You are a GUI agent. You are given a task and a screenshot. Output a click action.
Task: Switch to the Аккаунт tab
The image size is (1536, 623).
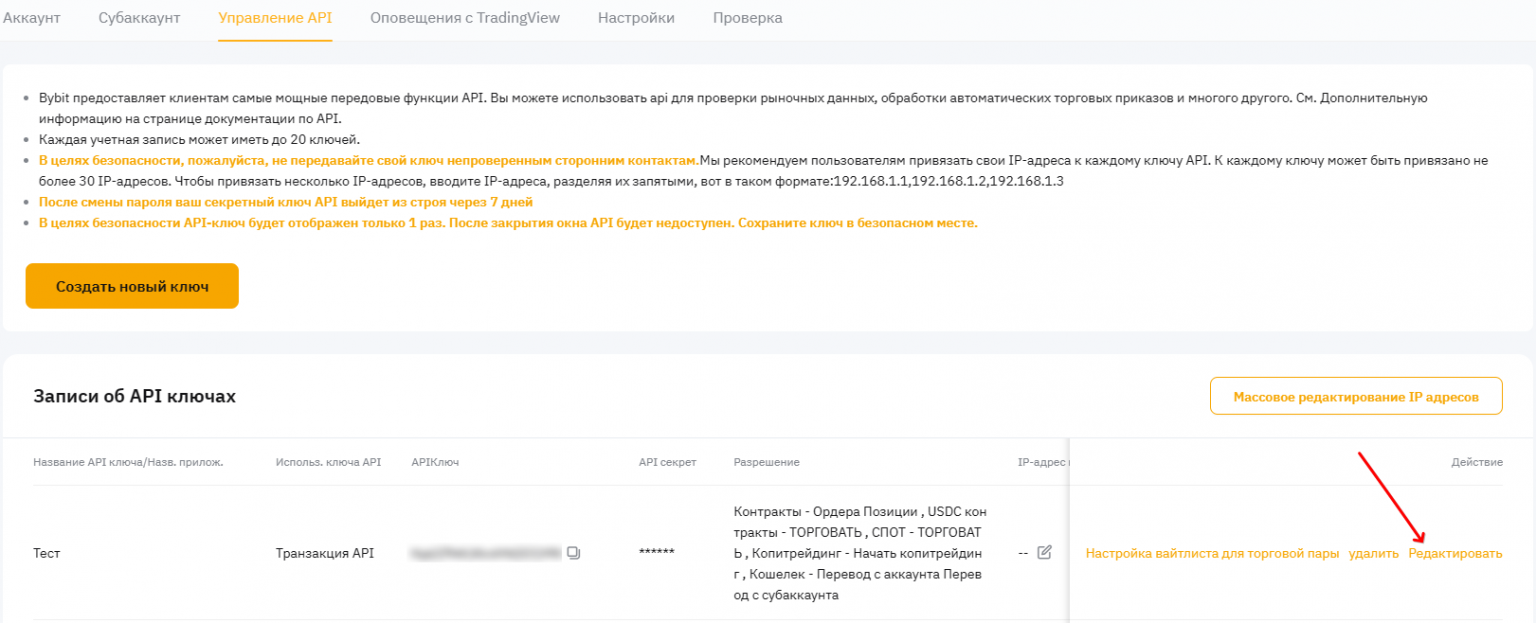pyautogui.click(x=32, y=18)
